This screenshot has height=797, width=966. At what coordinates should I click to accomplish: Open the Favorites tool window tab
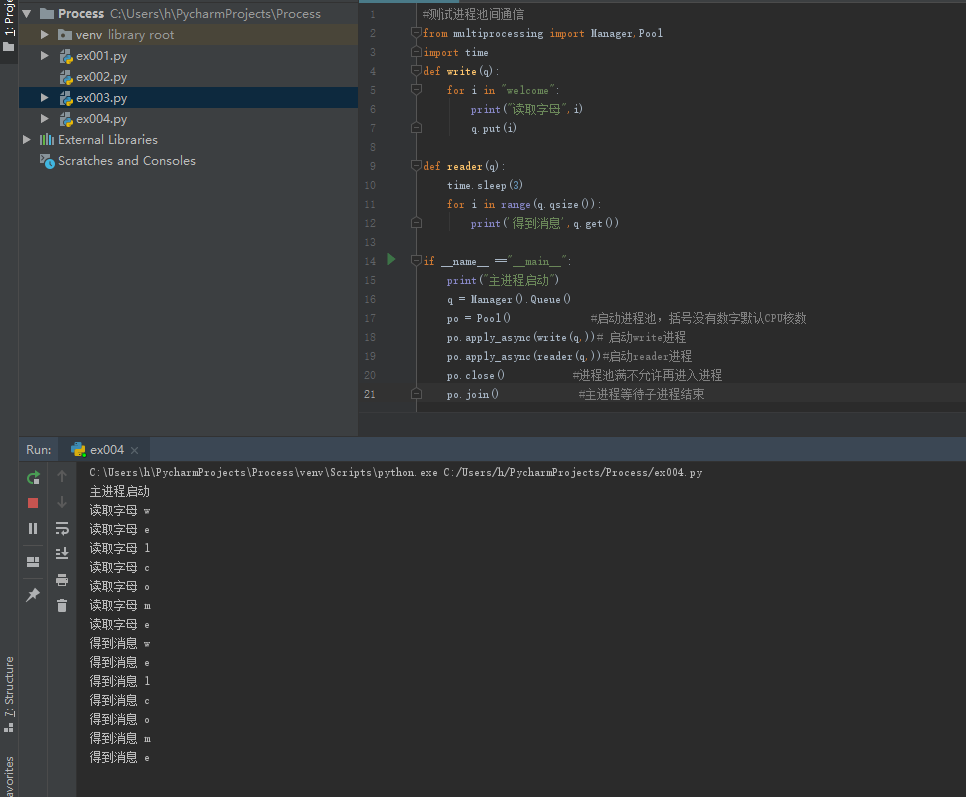9,777
